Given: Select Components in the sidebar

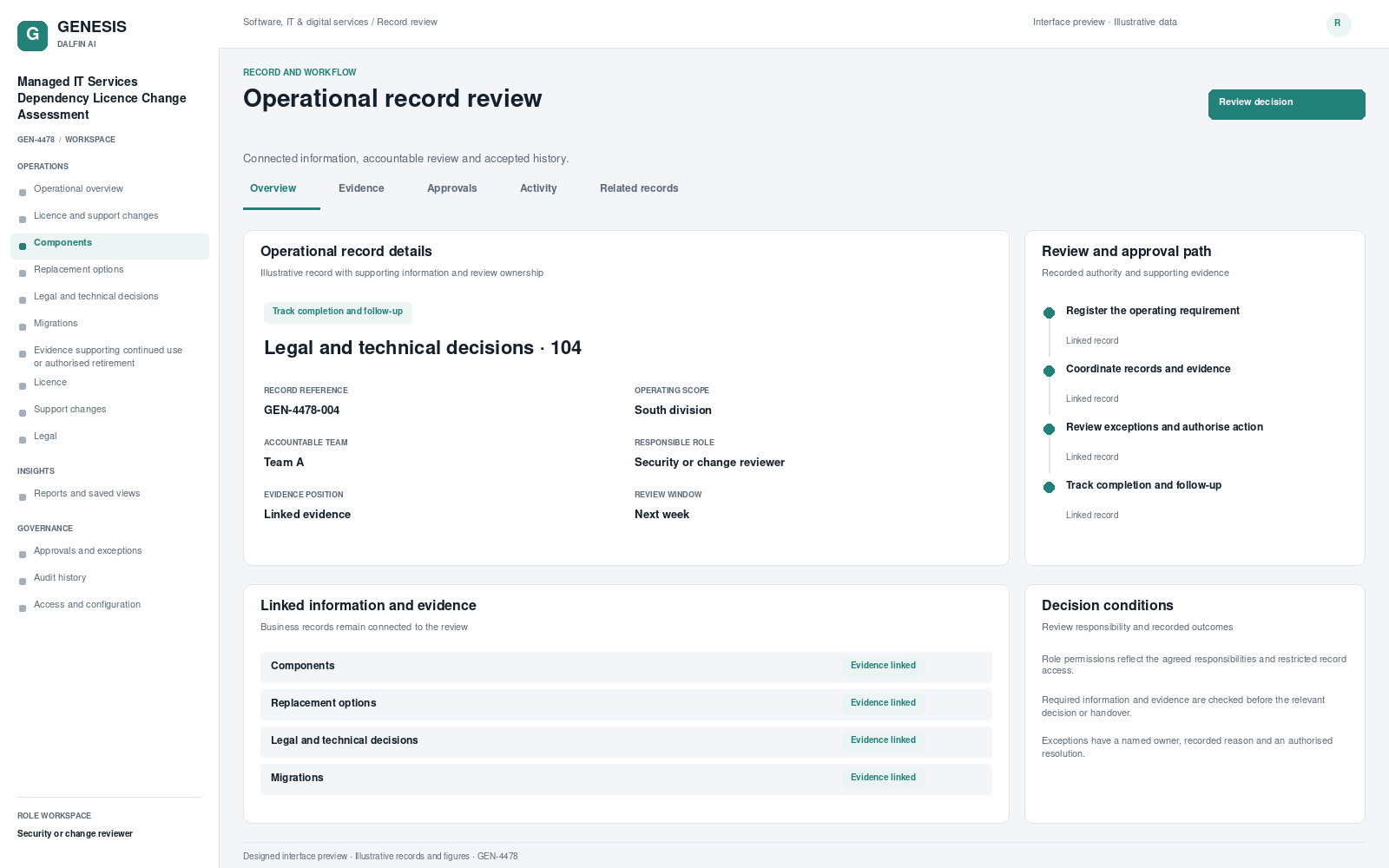Looking at the screenshot, I should pyautogui.click(x=109, y=246).
